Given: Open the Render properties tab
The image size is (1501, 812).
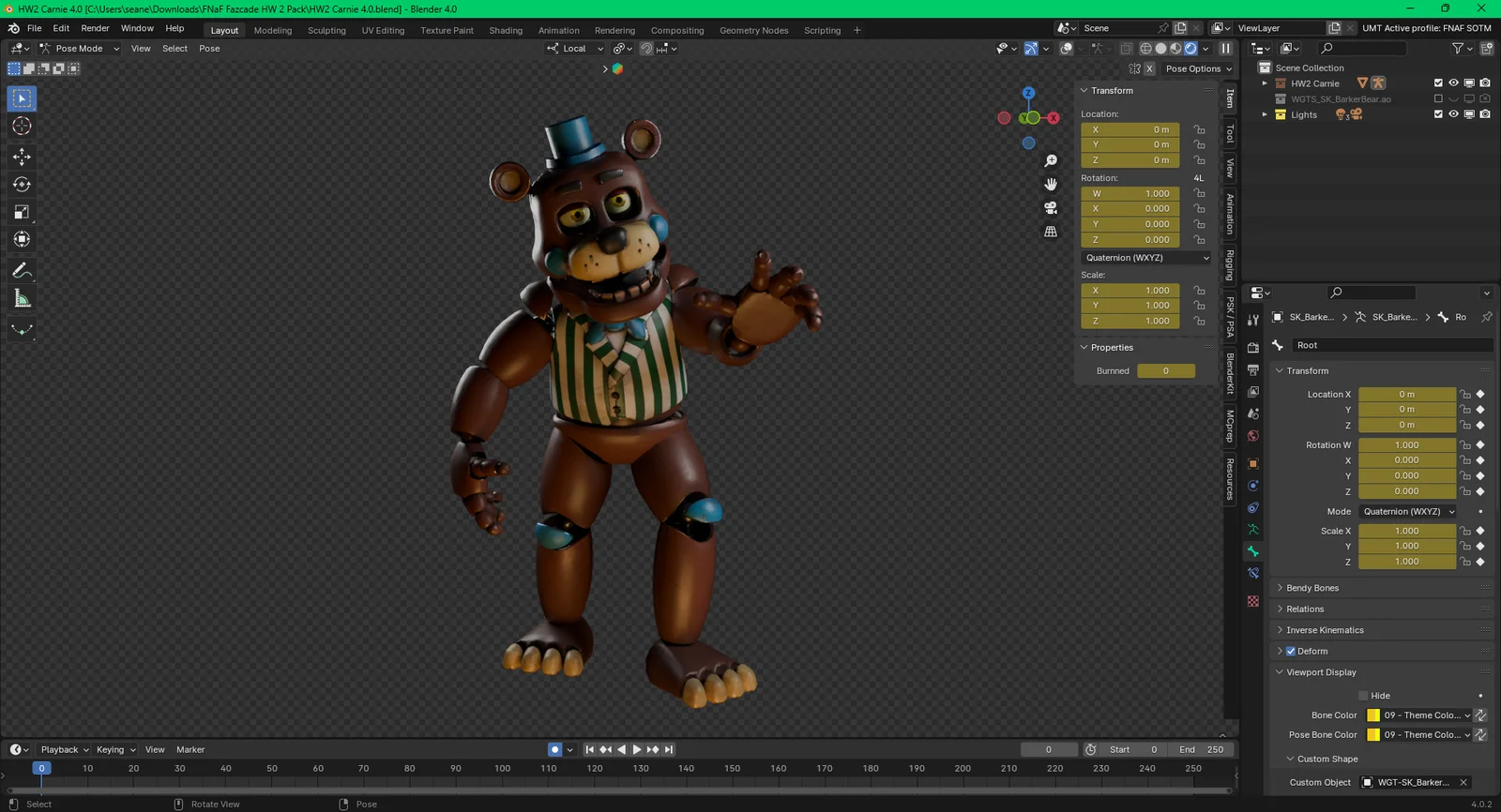Looking at the screenshot, I should pyautogui.click(x=1253, y=348).
